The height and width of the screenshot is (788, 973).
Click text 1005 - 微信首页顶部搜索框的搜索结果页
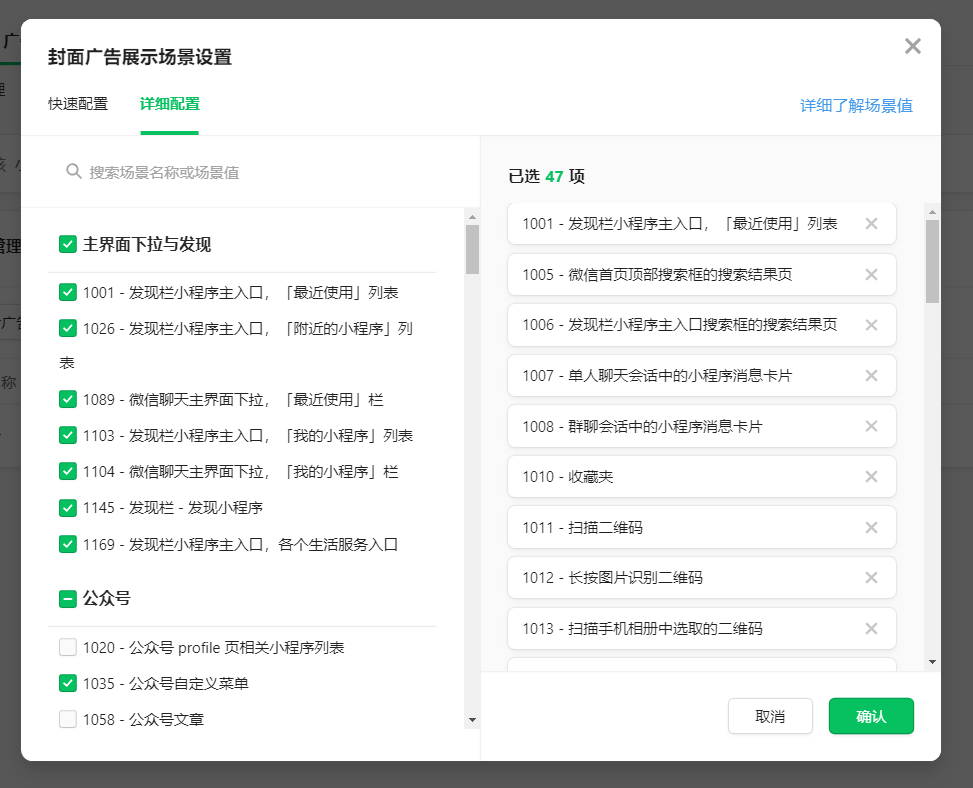657,274
